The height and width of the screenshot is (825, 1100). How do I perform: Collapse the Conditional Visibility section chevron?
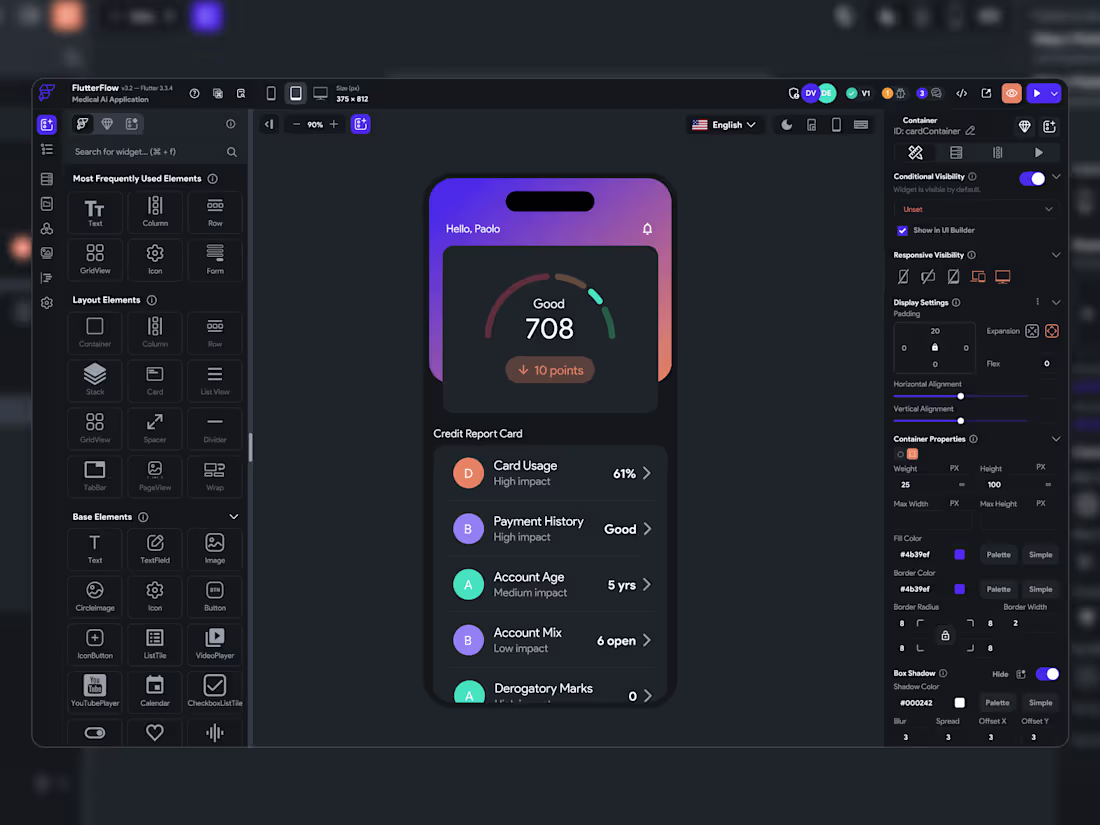click(1056, 177)
